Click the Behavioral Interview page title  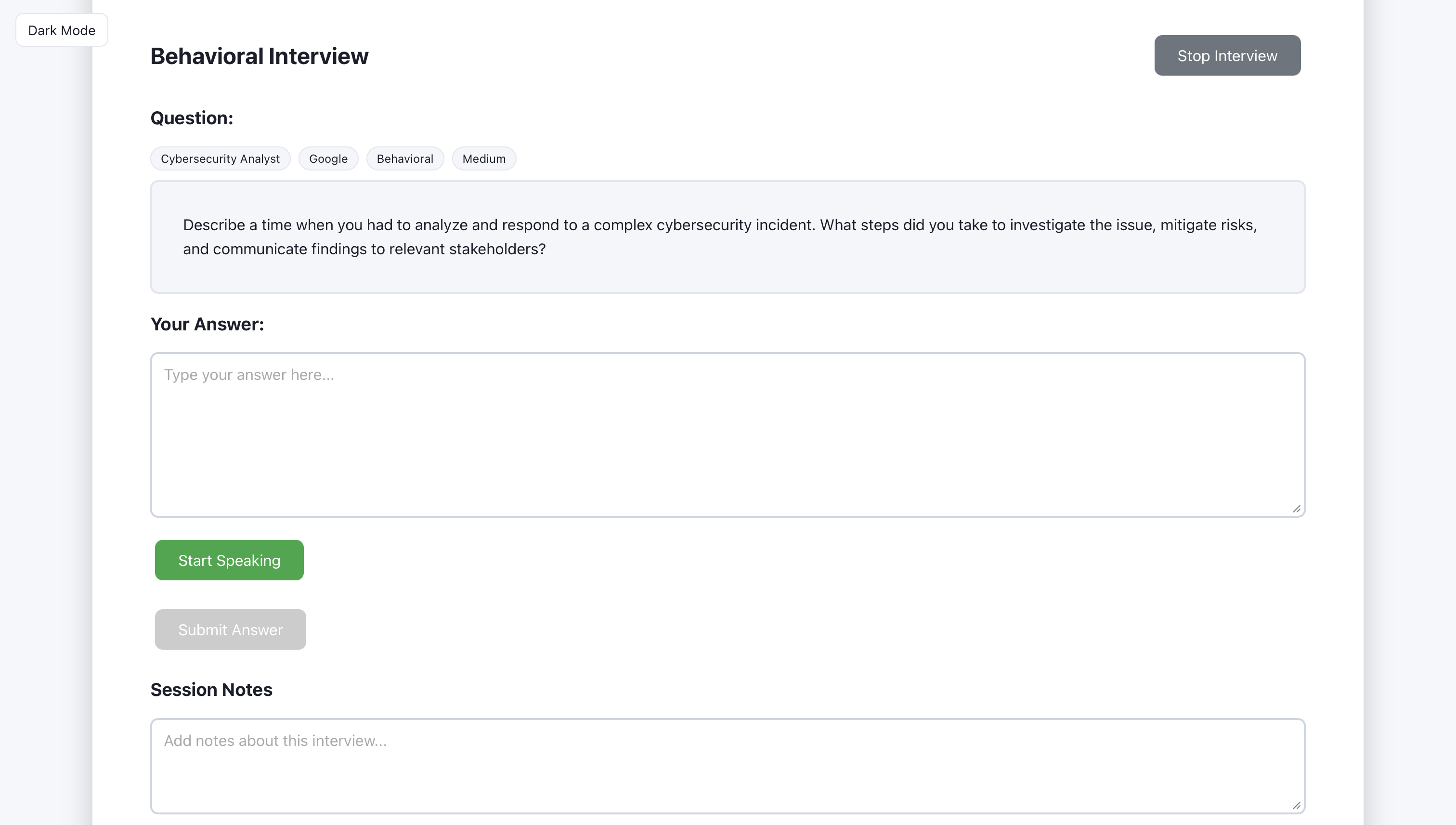point(259,55)
